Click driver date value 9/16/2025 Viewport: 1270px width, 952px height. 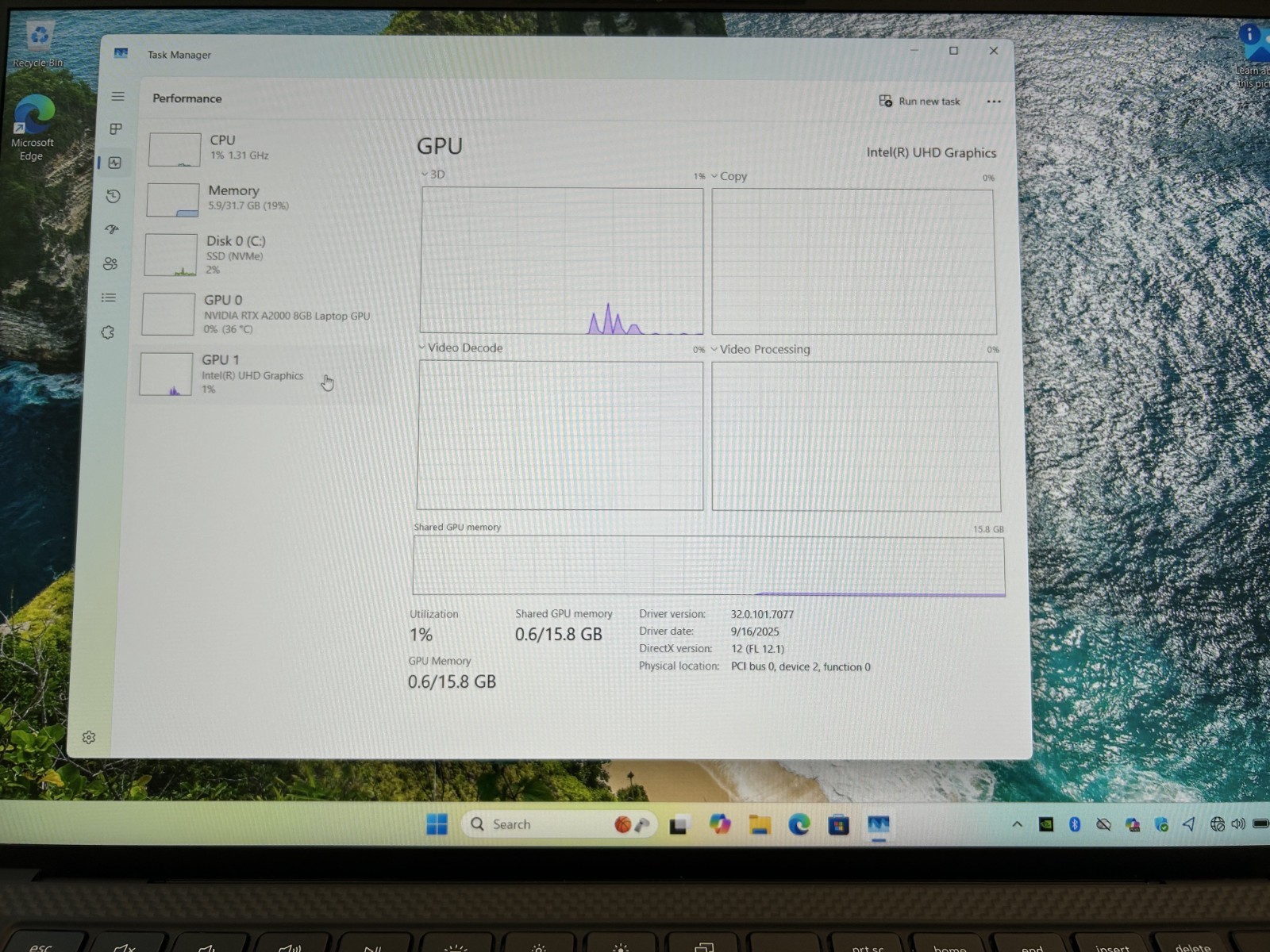755,631
